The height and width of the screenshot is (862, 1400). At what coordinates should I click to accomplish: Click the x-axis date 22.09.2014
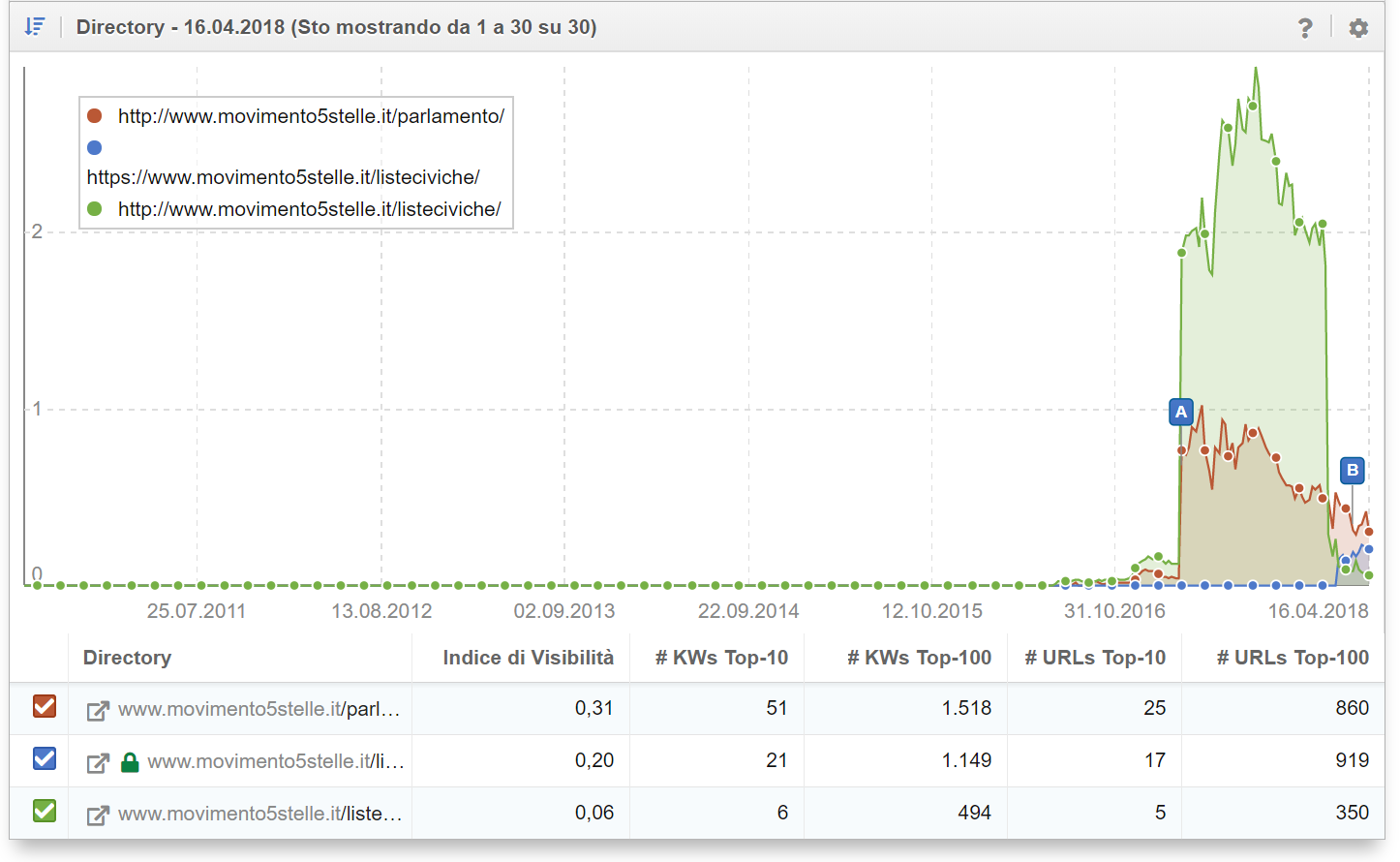coord(748,611)
